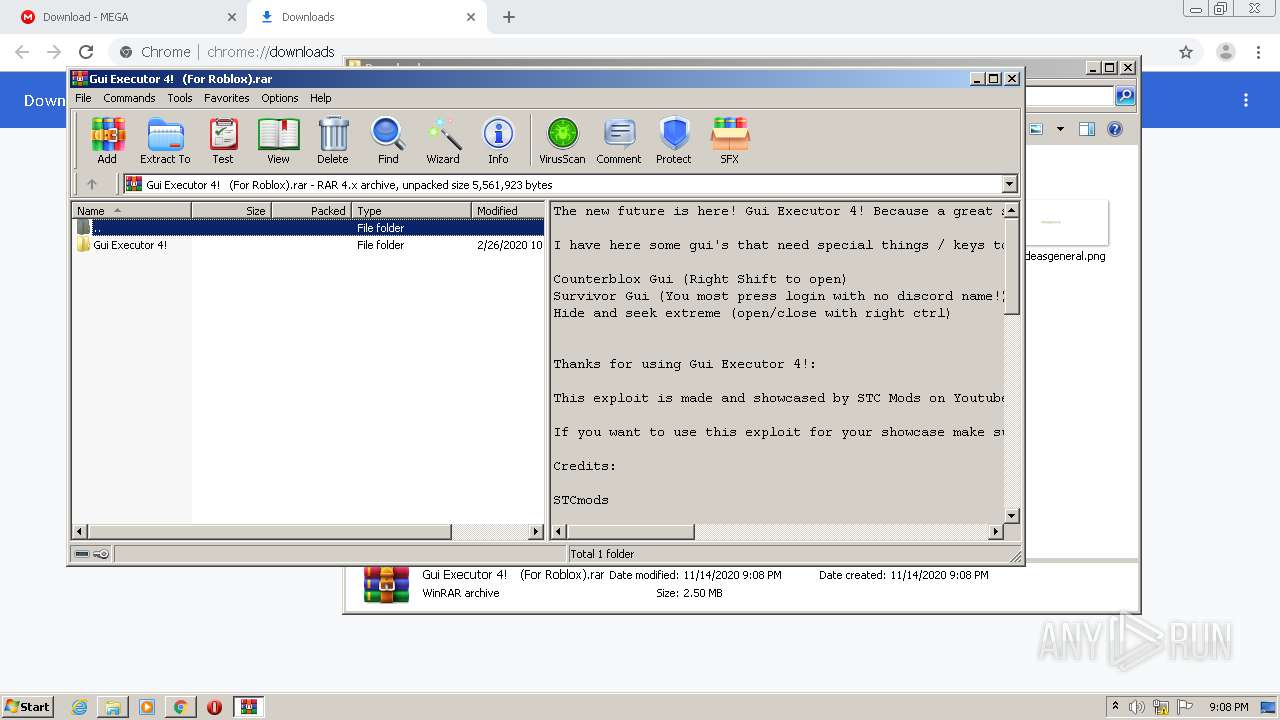This screenshot has height=720, width=1280.
Task: Bookmark this page star icon
Action: pos(1186,52)
